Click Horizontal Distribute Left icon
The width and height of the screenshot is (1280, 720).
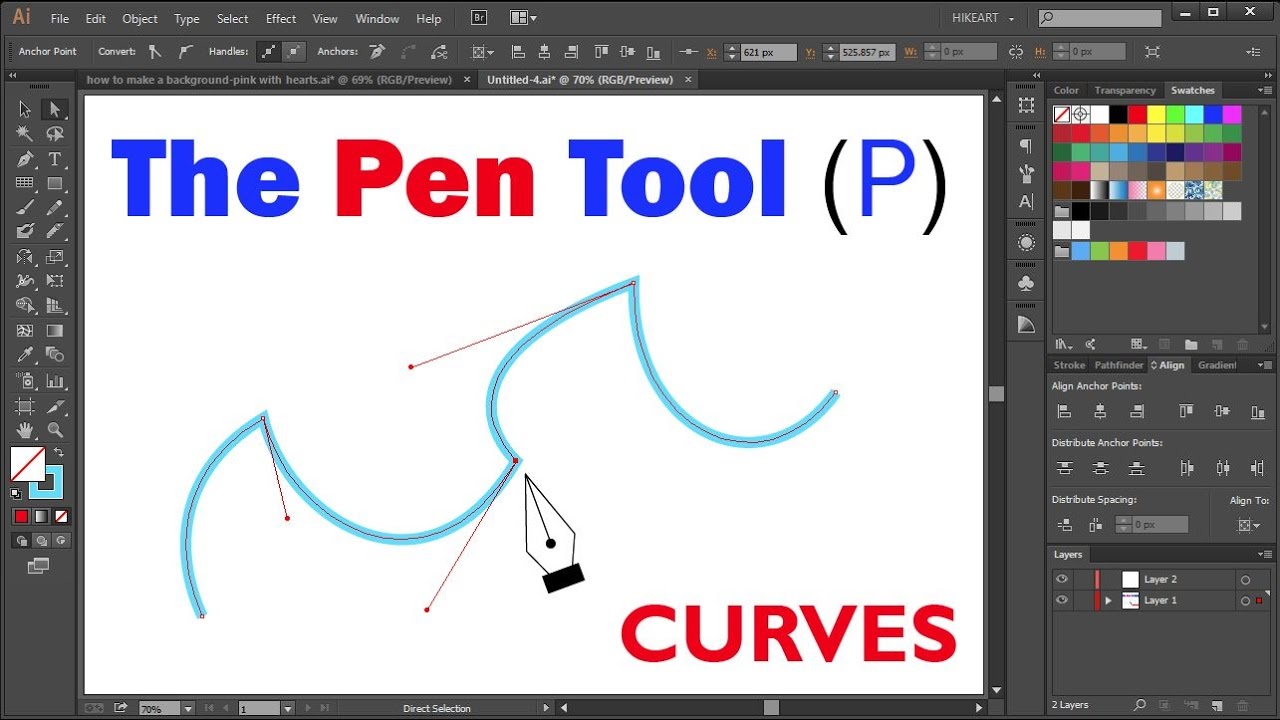tap(1186, 468)
